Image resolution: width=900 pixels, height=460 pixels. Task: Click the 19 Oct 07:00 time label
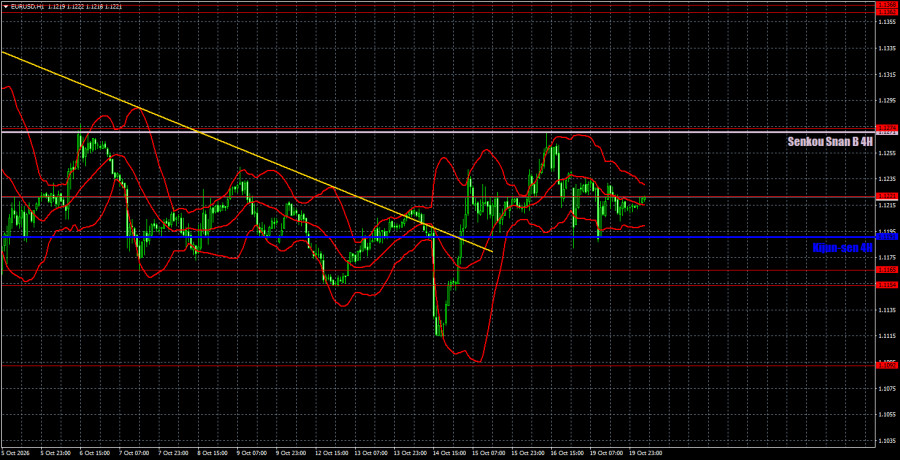pyautogui.click(x=605, y=453)
